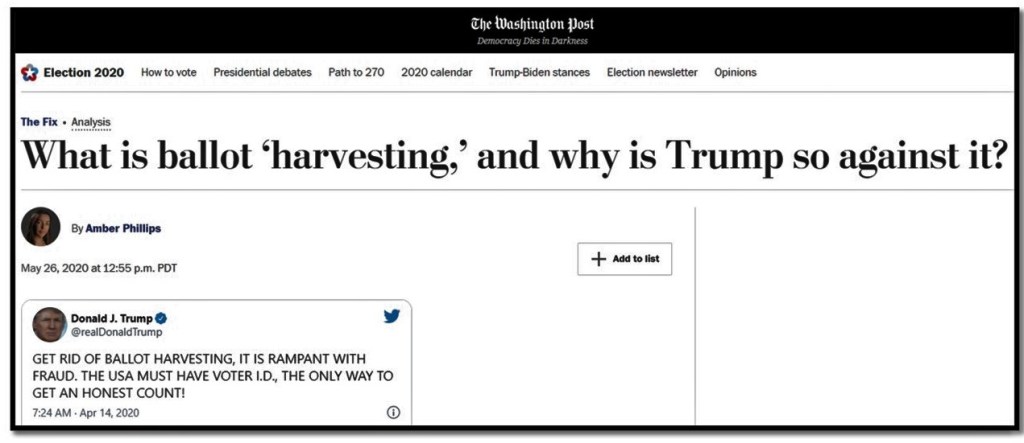Click the @realDonaldTrump handle
Image resolution: width=1024 pixels, height=443 pixels.
point(116,332)
